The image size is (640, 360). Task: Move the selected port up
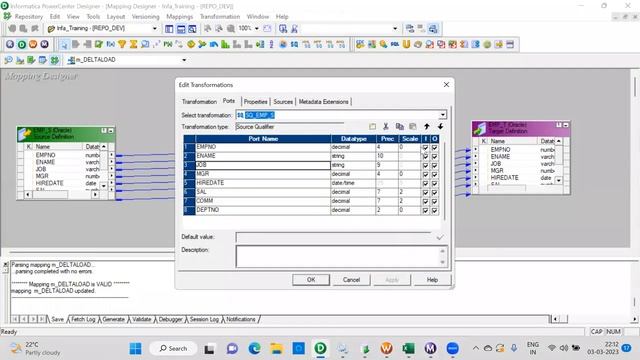click(x=427, y=127)
